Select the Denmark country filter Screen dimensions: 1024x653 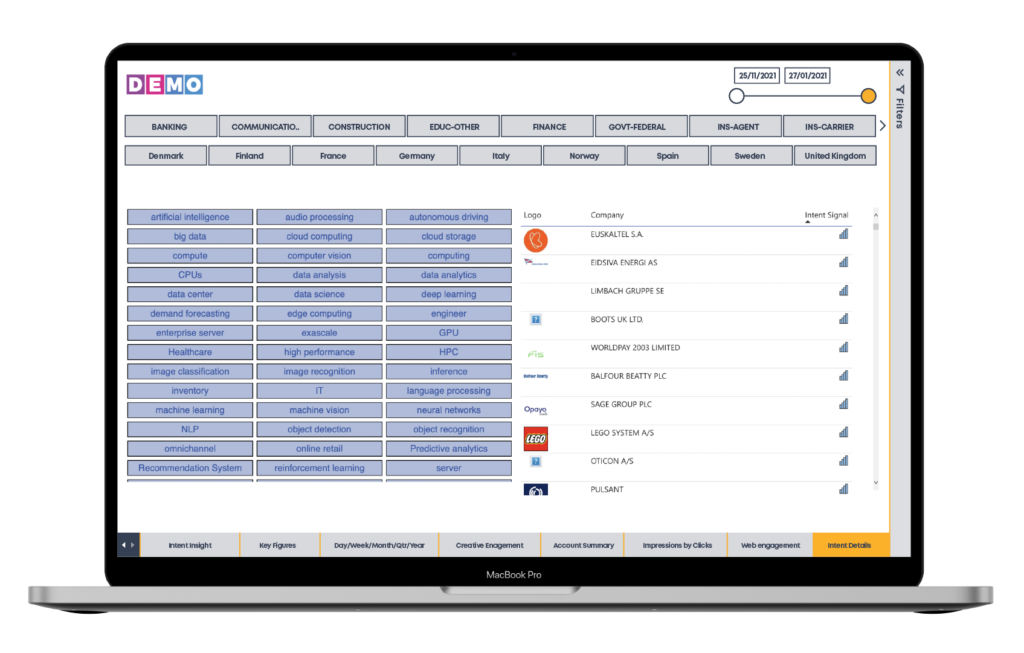click(166, 155)
